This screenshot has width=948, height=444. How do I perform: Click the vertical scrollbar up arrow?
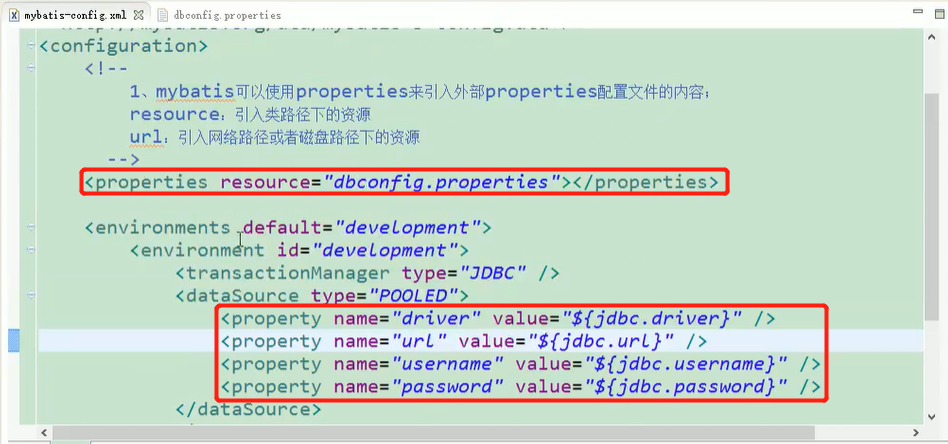(932, 38)
